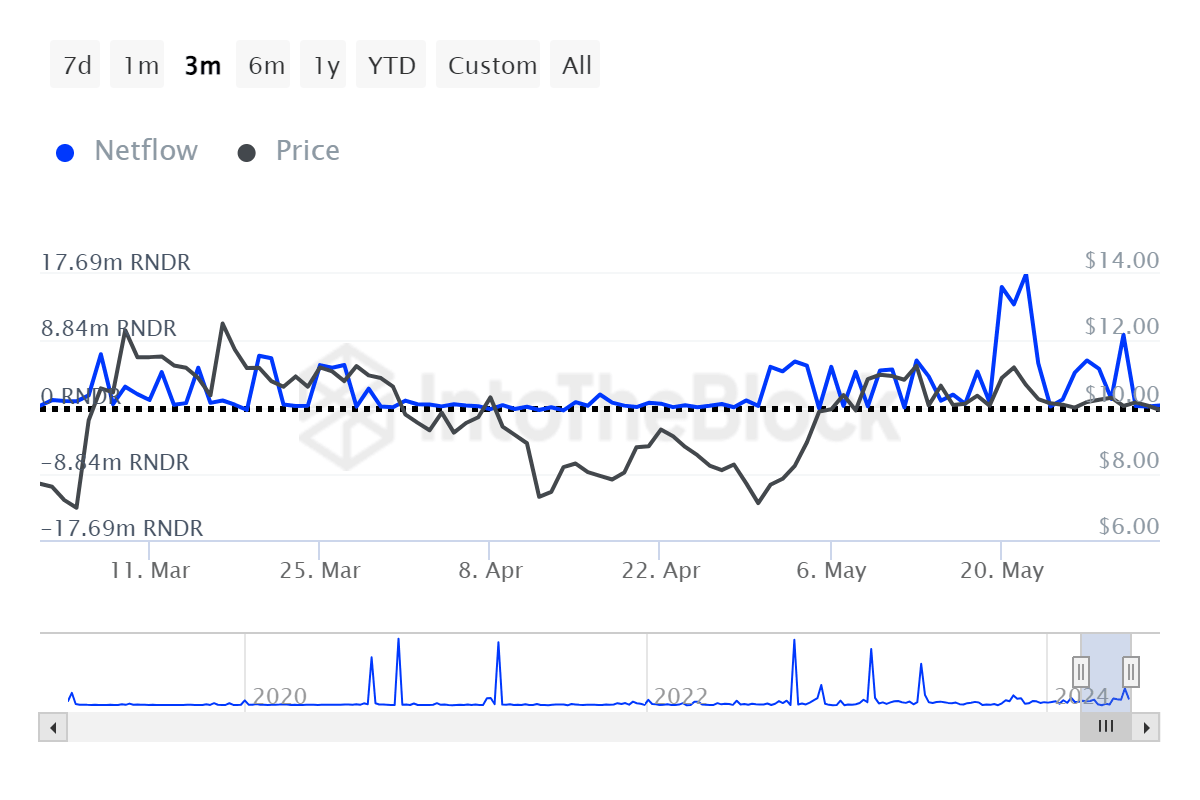Screen dimensions: 1200x800
Task: Click the 2020 area in navigator
Action: 280,695
